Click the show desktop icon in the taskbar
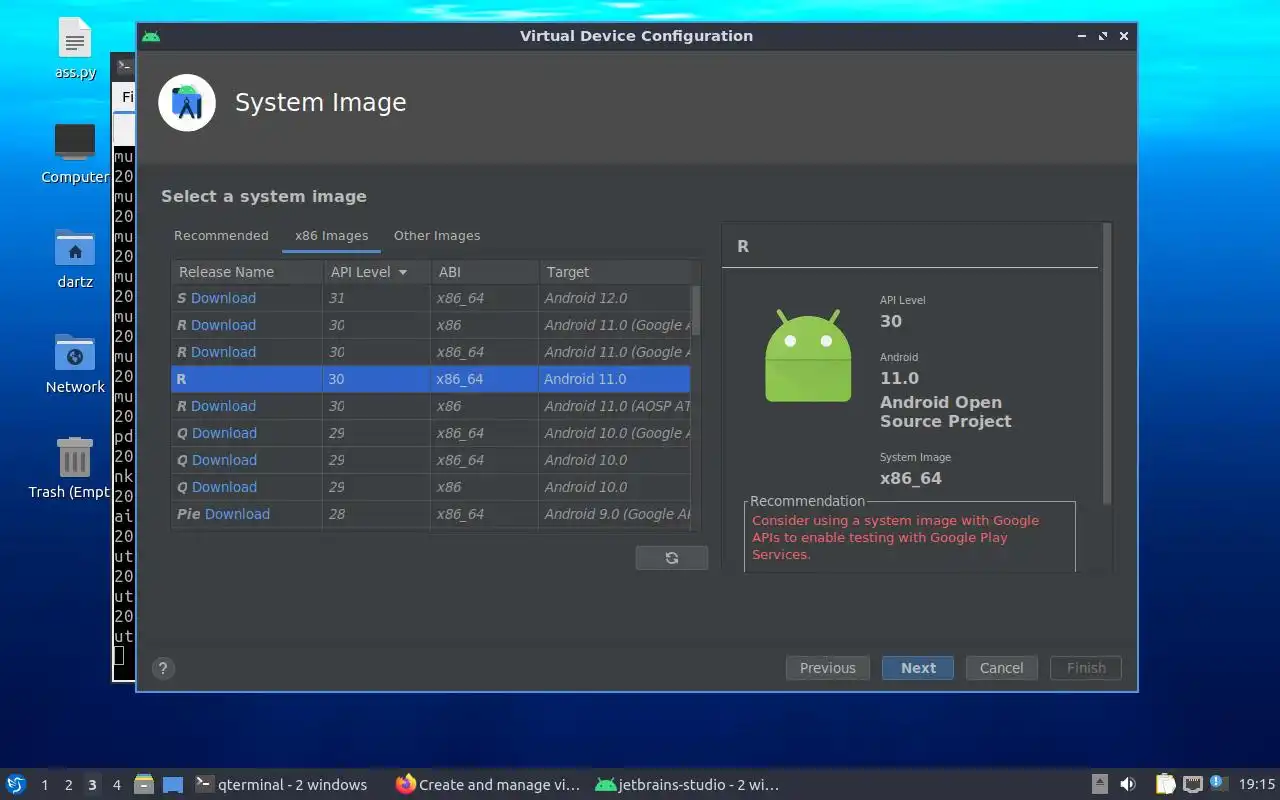This screenshot has height=800, width=1280. click(x=173, y=785)
